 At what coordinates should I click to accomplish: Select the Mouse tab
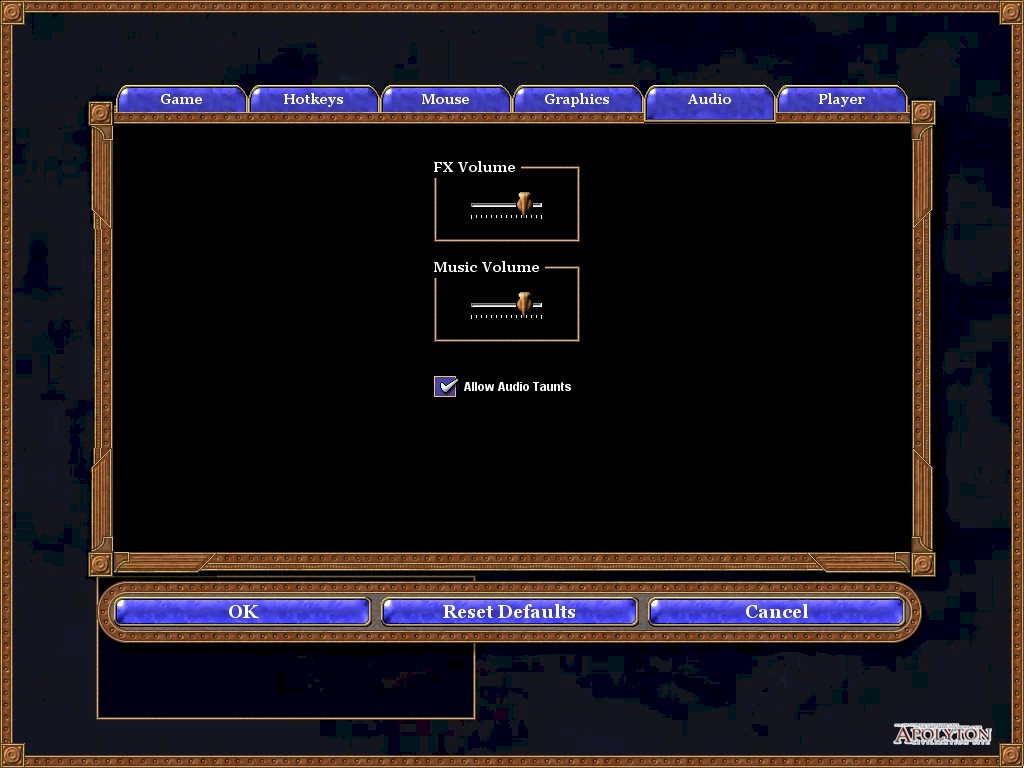click(445, 99)
